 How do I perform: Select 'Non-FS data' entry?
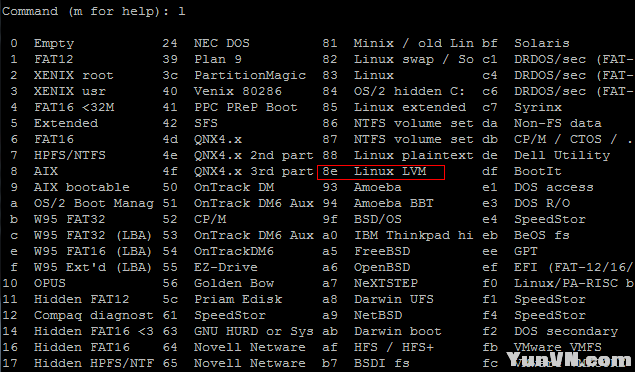point(557,123)
